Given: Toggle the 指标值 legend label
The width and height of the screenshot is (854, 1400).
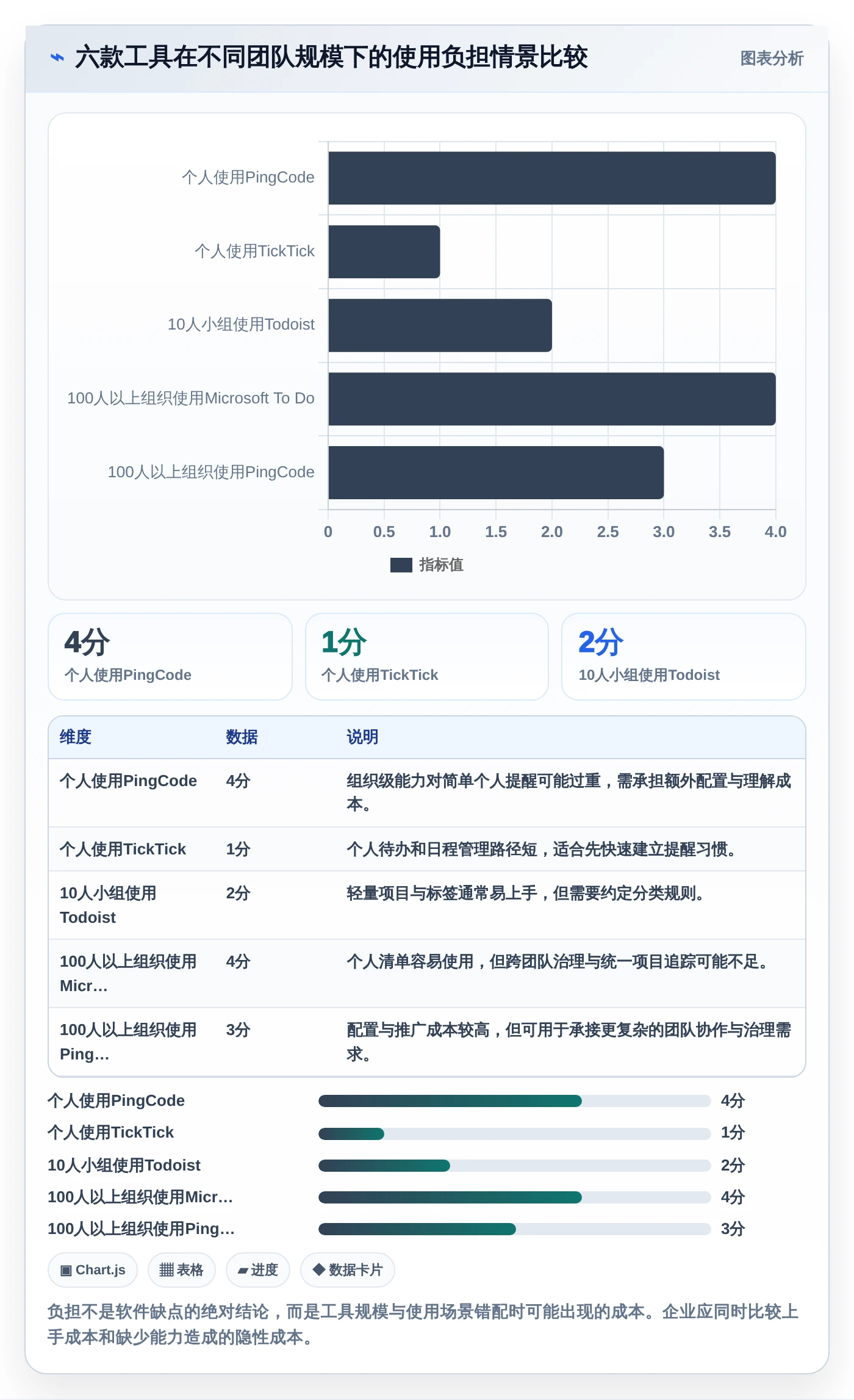Looking at the screenshot, I should [x=441, y=565].
